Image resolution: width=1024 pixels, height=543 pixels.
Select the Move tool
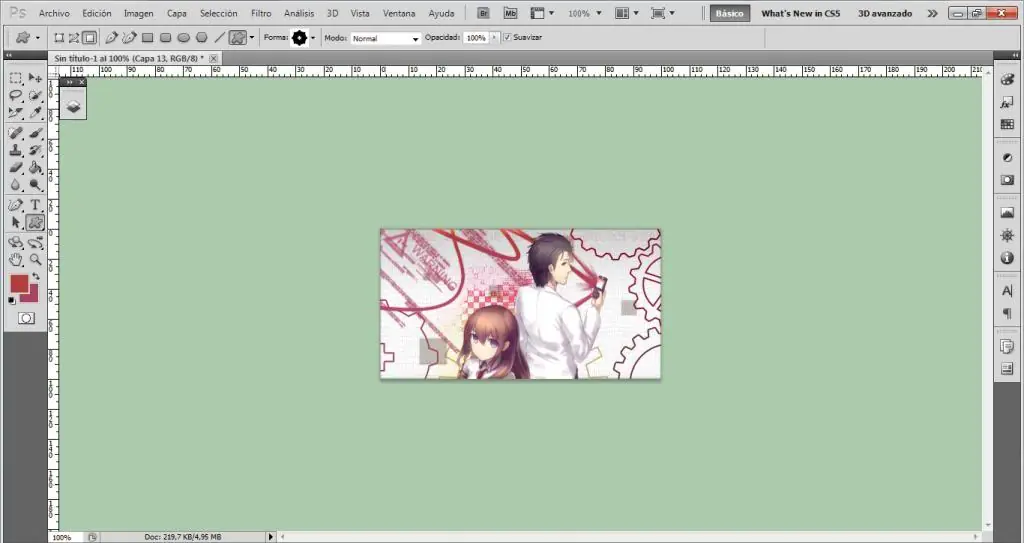point(35,78)
